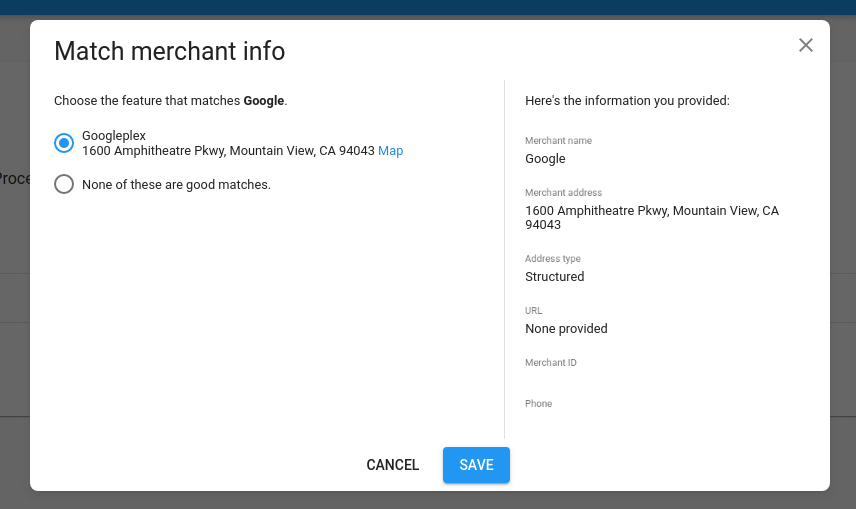856x509 pixels.
Task: Choose the 'None of these are good matches' radio button
Action: coord(64,184)
